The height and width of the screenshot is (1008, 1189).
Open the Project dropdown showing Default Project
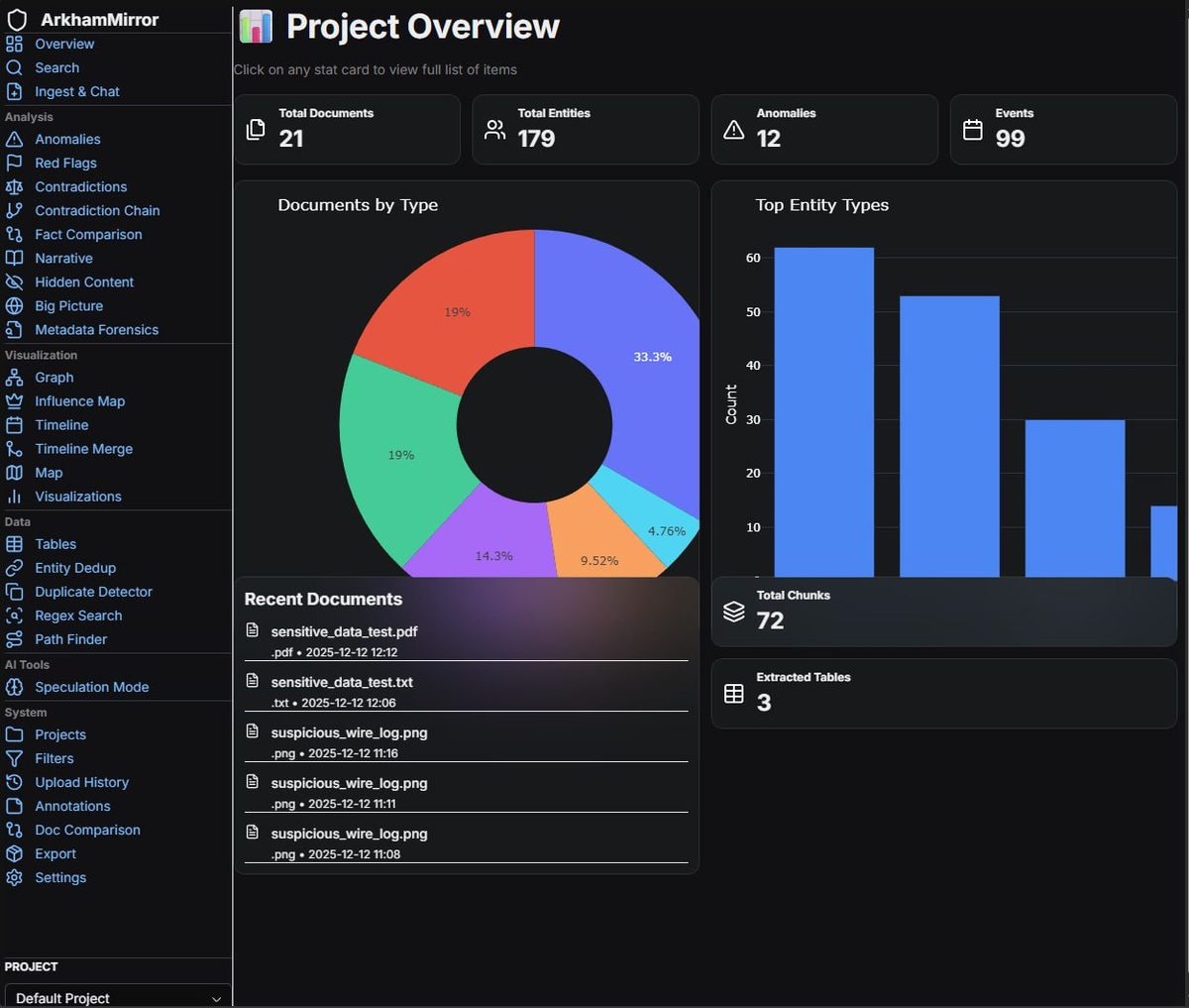click(x=117, y=996)
